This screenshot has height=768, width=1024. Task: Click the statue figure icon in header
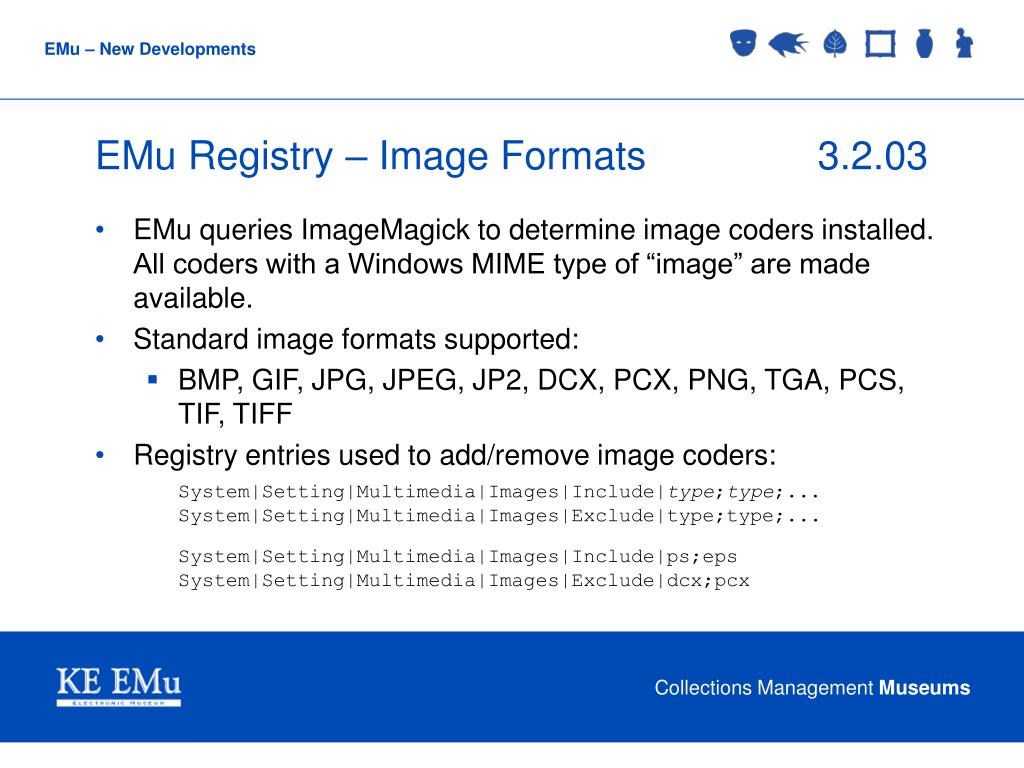coord(964,43)
